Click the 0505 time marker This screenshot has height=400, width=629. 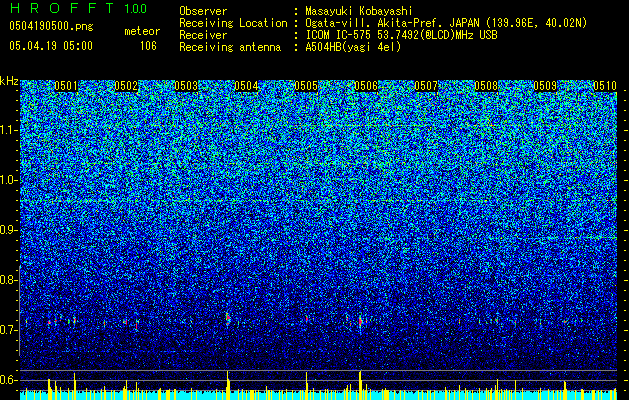(x=306, y=86)
